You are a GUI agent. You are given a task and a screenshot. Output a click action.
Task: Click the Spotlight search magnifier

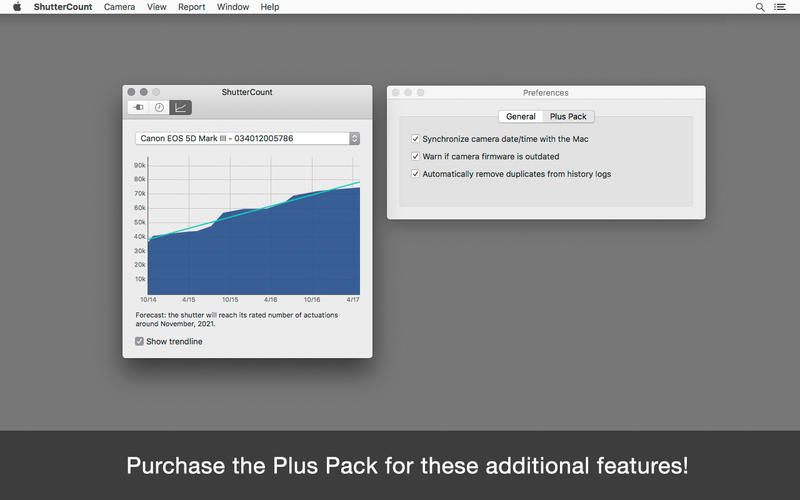tap(760, 7)
